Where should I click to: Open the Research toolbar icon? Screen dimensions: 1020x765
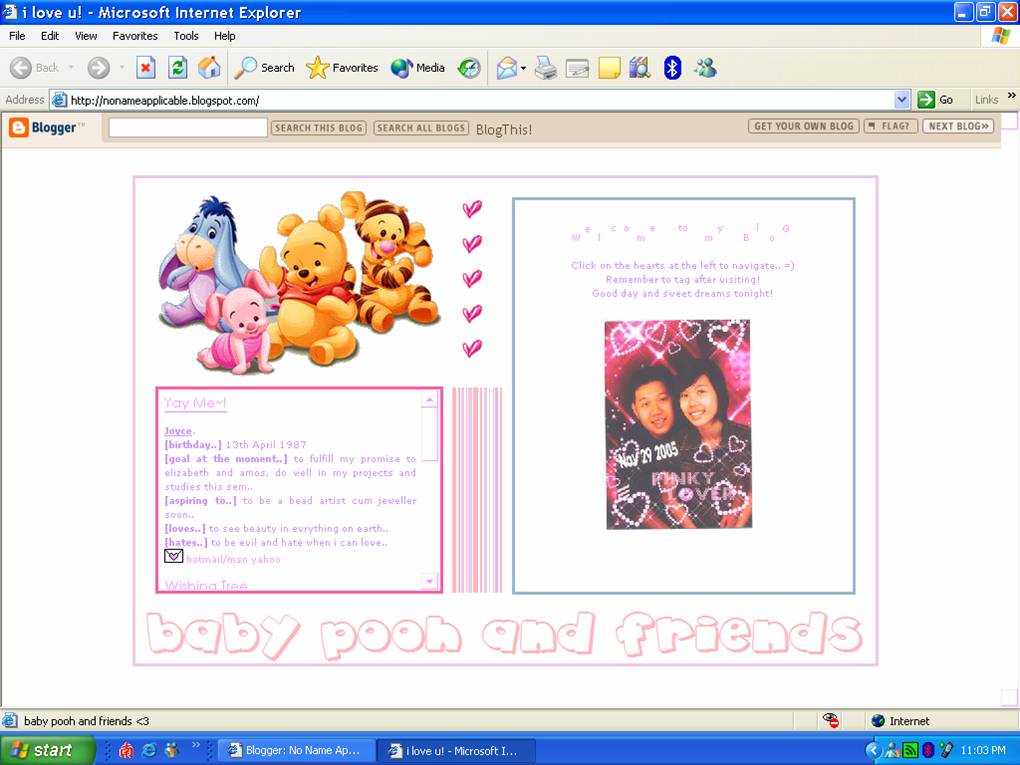pos(640,68)
